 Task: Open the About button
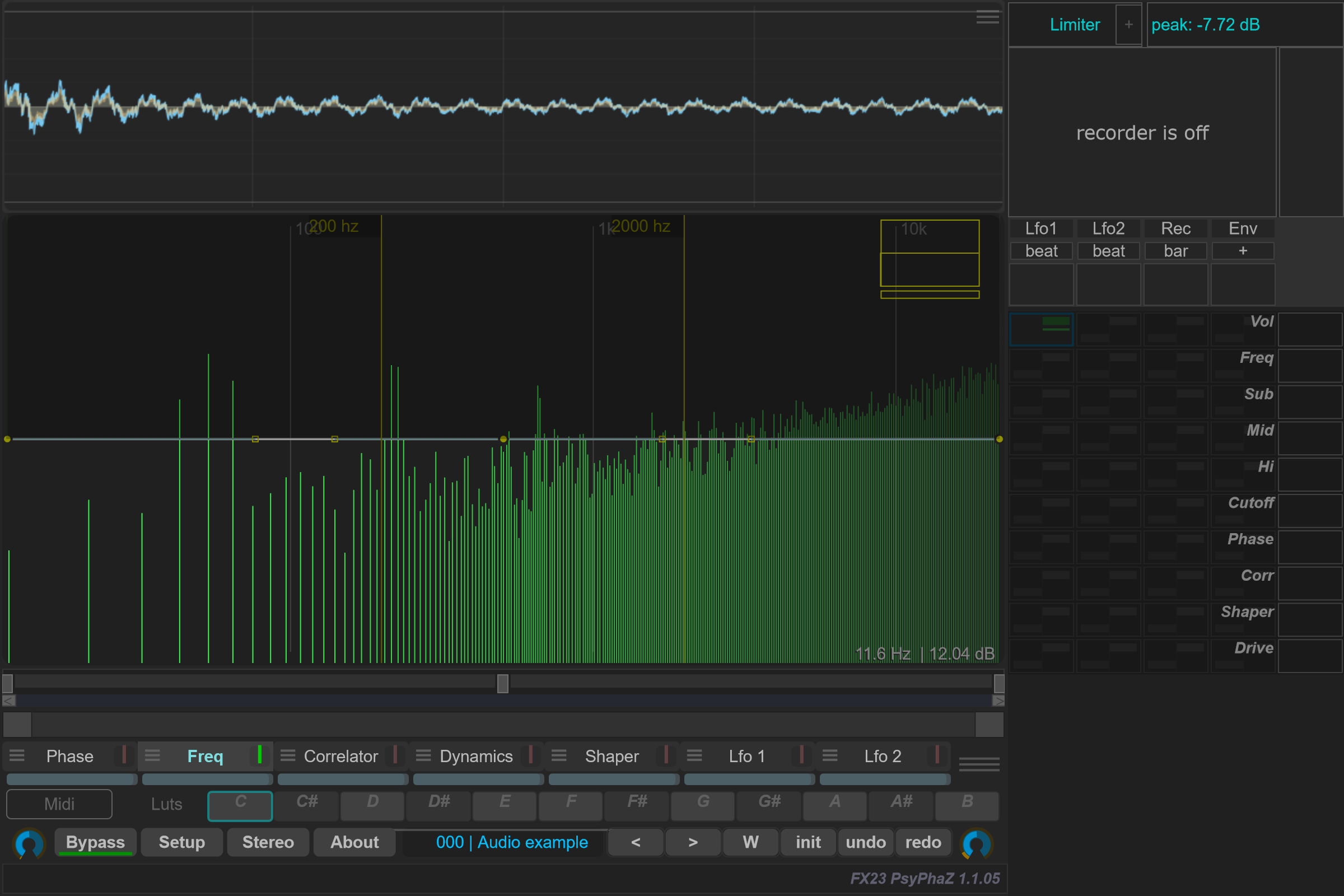tap(354, 842)
